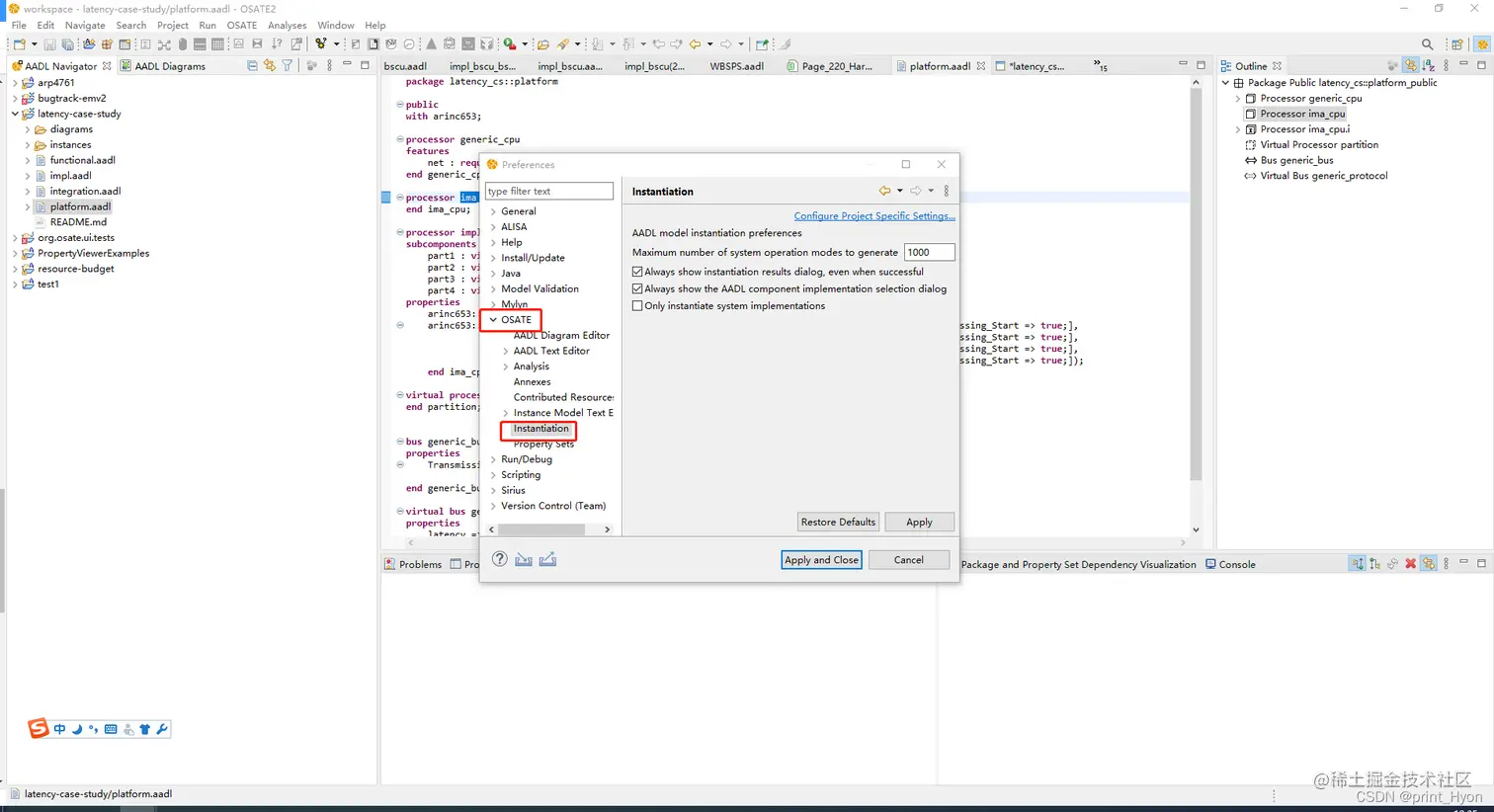Viewport: 1494px width, 812px height.
Task: Open the Console tab
Action: (x=1231, y=564)
